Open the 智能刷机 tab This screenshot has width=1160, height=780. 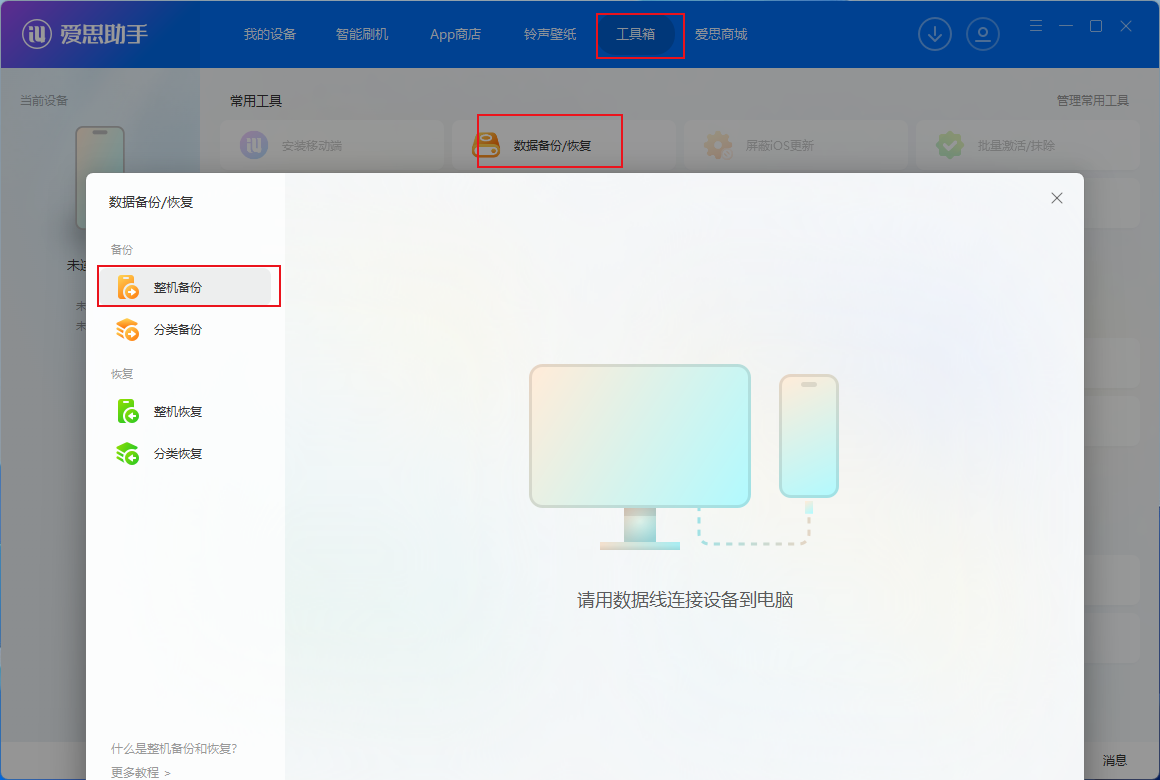362,34
